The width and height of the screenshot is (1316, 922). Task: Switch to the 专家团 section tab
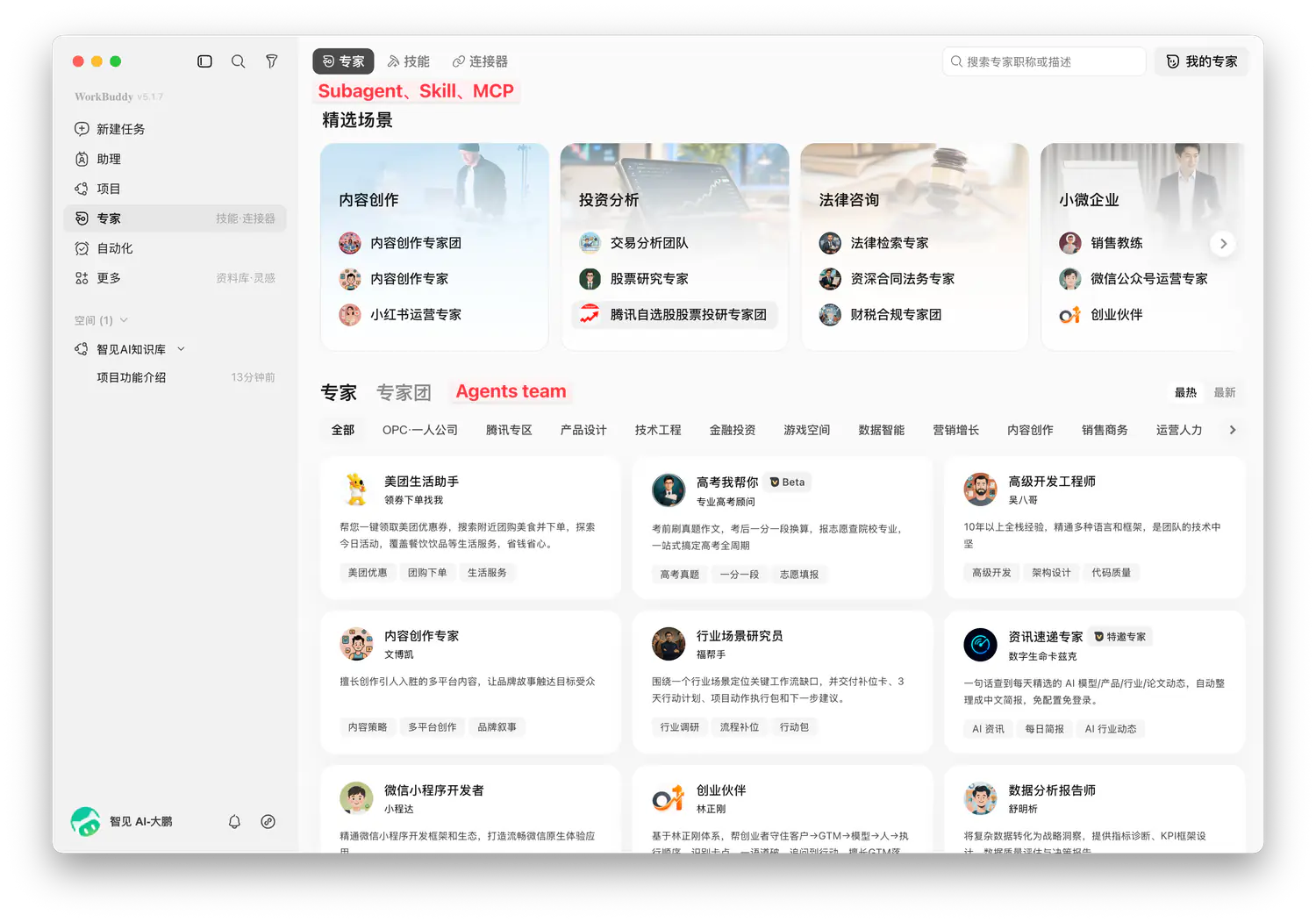tap(404, 392)
